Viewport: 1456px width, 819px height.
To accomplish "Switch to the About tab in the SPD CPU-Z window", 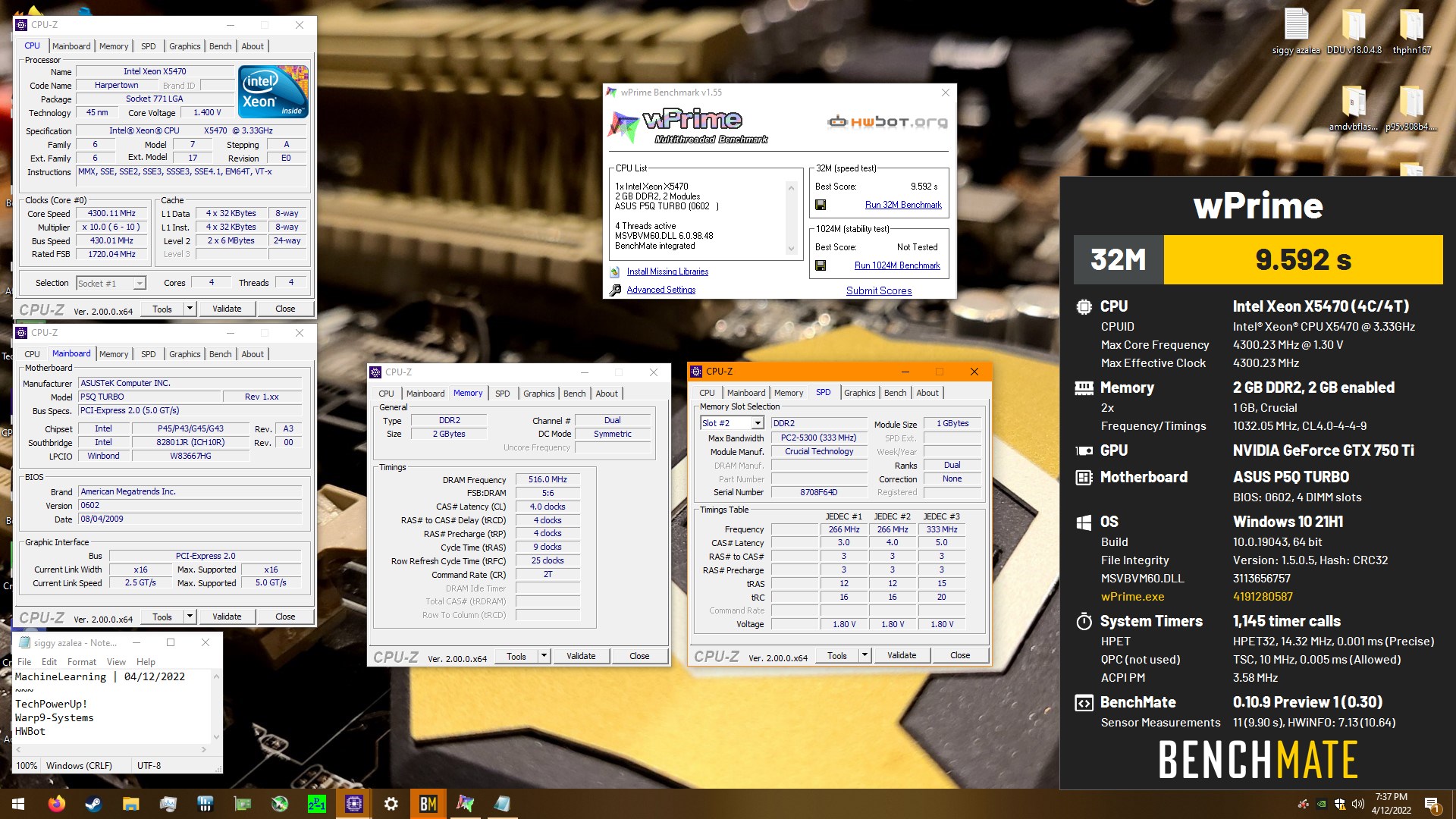I will click(927, 393).
